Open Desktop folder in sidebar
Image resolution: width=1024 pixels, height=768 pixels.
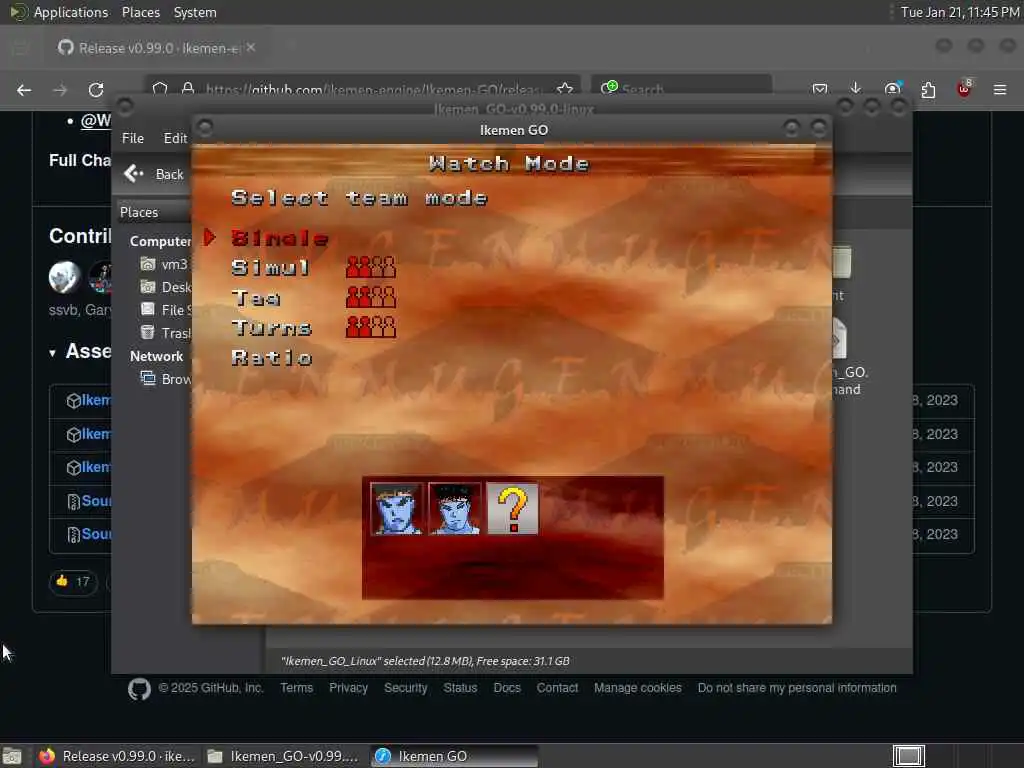165,287
